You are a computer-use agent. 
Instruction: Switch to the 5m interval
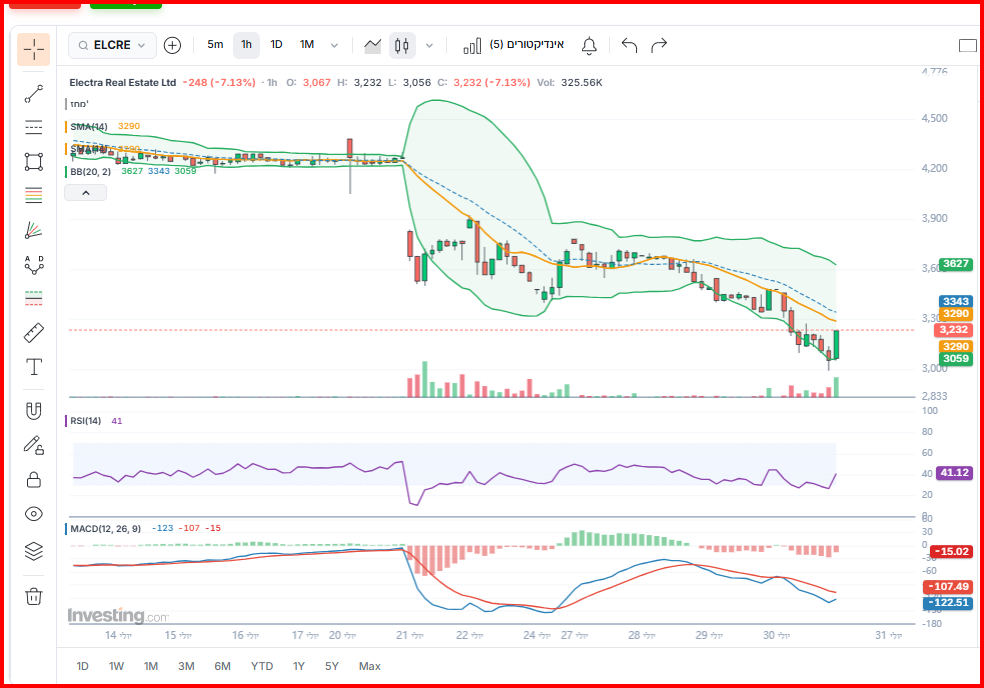[215, 45]
